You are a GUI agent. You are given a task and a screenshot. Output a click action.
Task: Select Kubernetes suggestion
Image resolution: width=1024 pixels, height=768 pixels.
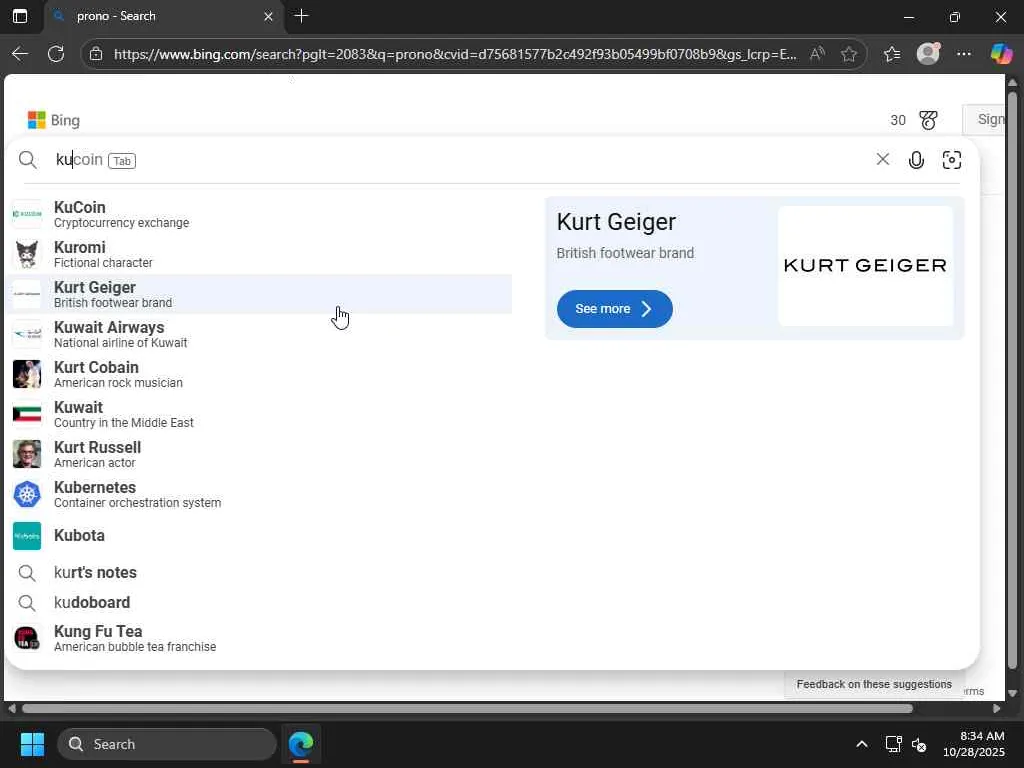pos(259,494)
